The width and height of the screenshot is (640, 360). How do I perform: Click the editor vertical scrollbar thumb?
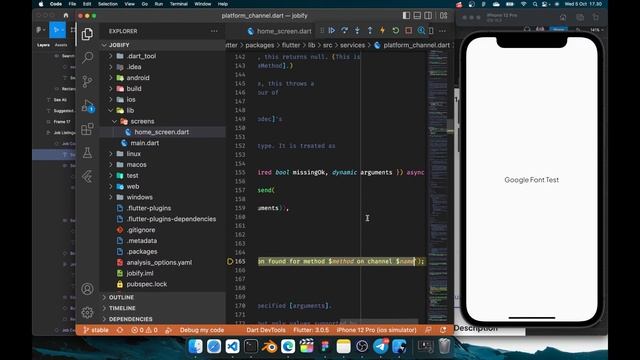click(x=450, y=126)
